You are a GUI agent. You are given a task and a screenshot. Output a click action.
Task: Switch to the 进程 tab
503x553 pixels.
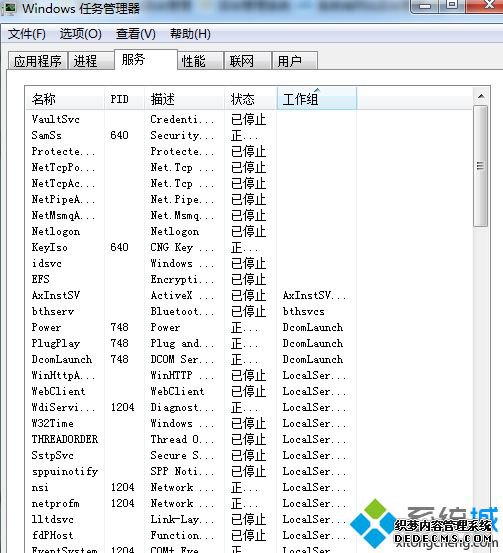click(91, 61)
